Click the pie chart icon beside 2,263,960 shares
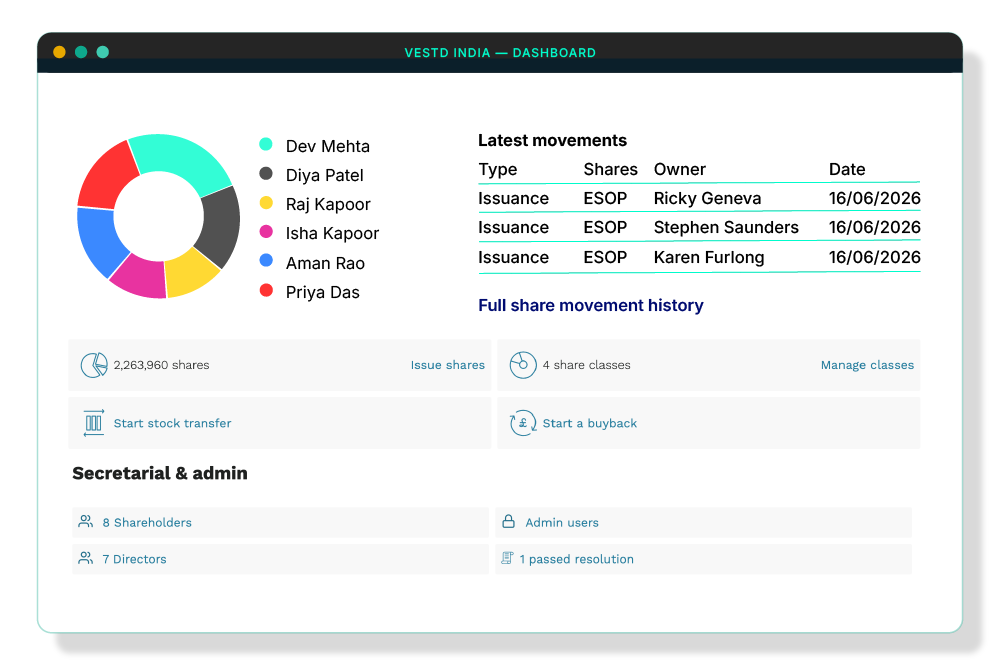The height and width of the screenshot is (666, 1000). point(94,365)
